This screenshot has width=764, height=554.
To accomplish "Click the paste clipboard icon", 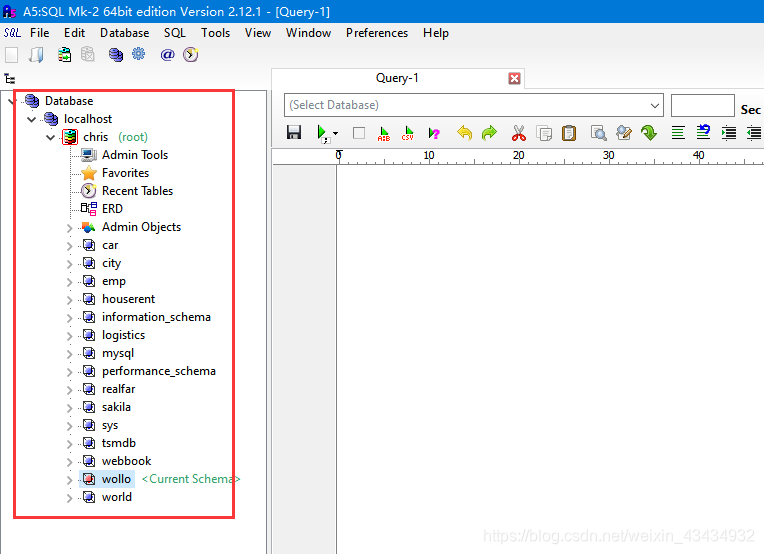I will pos(569,133).
